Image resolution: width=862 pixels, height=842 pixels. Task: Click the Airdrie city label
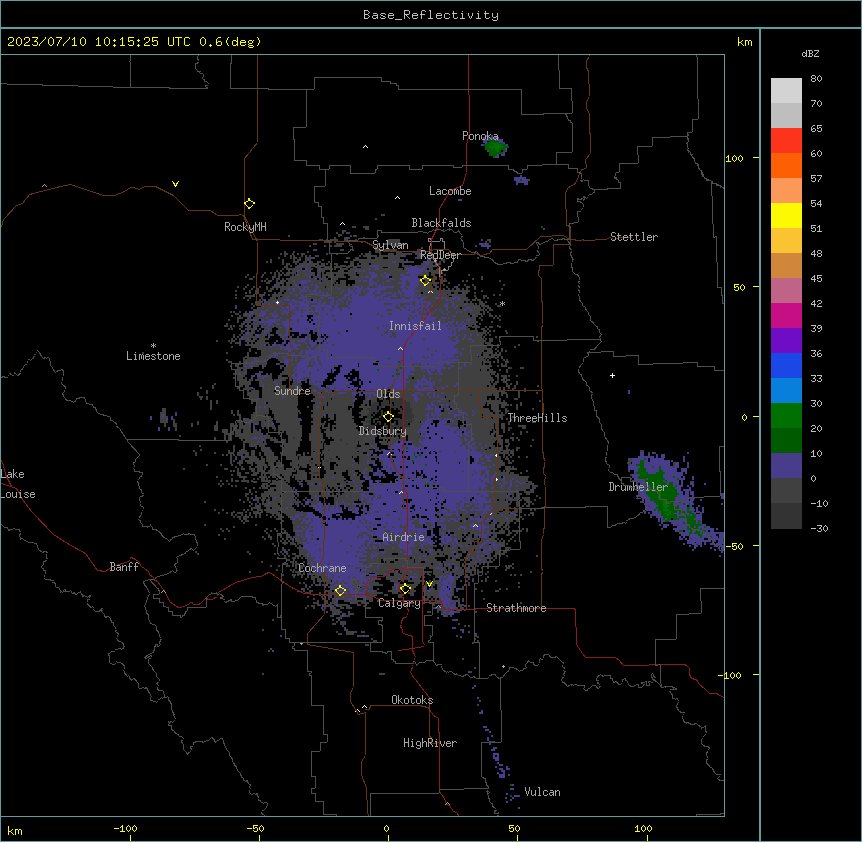pyautogui.click(x=403, y=537)
